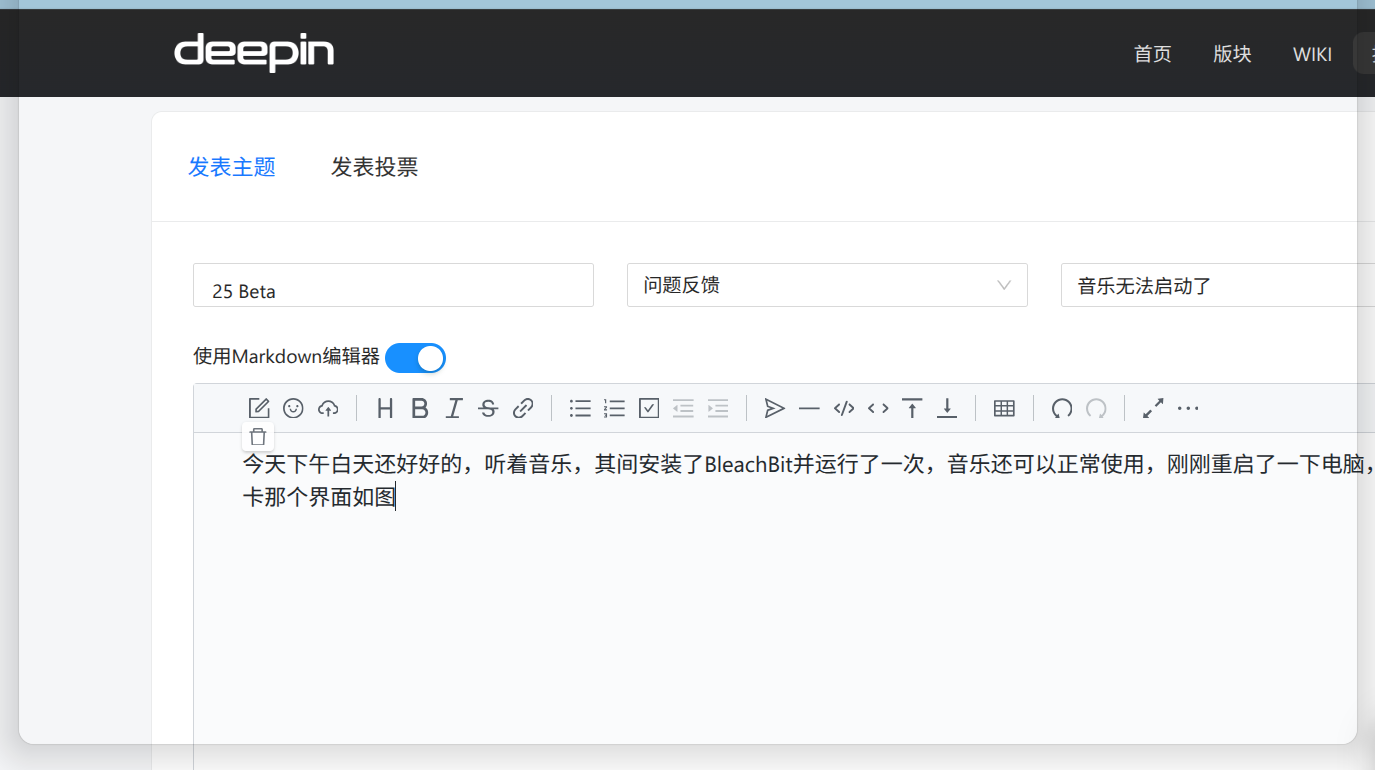Image resolution: width=1375 pixels, height=770 pixels.
Task: Go to 首页 in the navigation bar
Action: click(1152, 54)
